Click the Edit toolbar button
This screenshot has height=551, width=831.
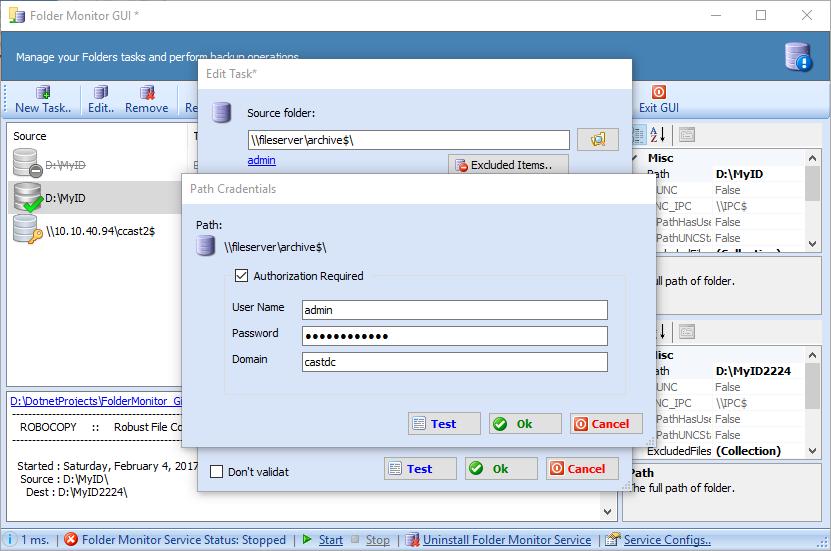(x=101, y=99)
